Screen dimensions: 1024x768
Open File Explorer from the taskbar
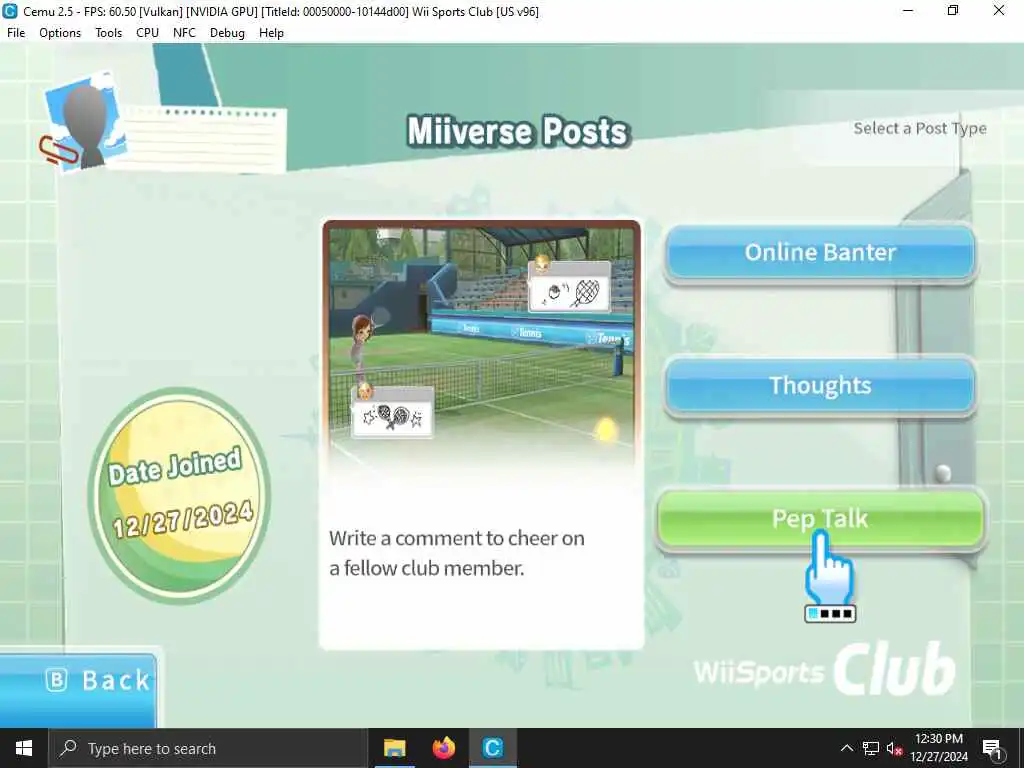click(394, 748)
